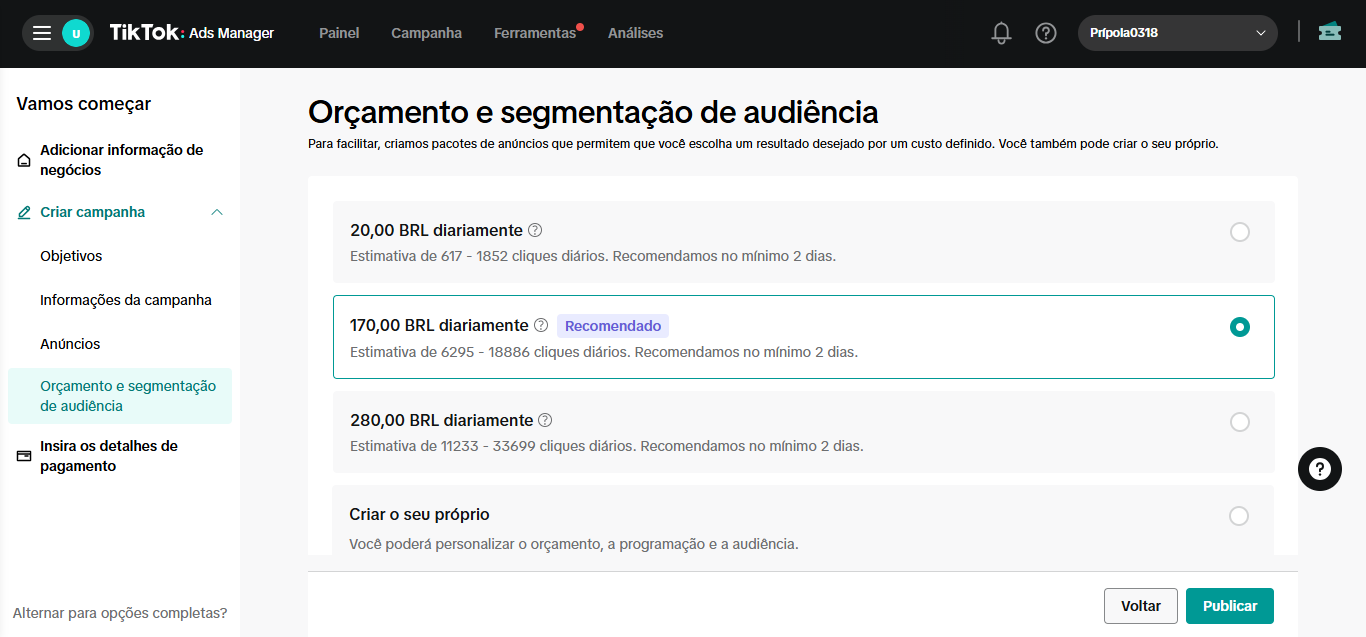Choose the Criar o seu próprio option

tap(1240, 516)
